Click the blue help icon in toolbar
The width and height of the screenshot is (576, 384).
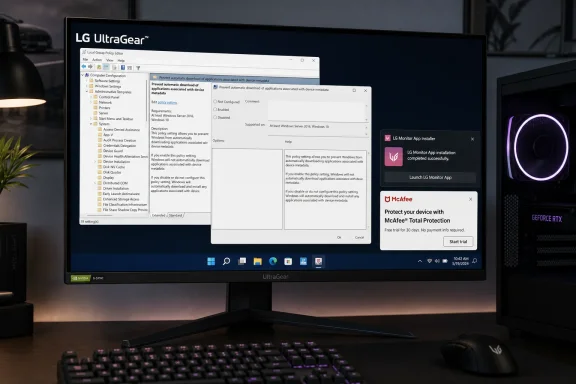coord(123,68)
